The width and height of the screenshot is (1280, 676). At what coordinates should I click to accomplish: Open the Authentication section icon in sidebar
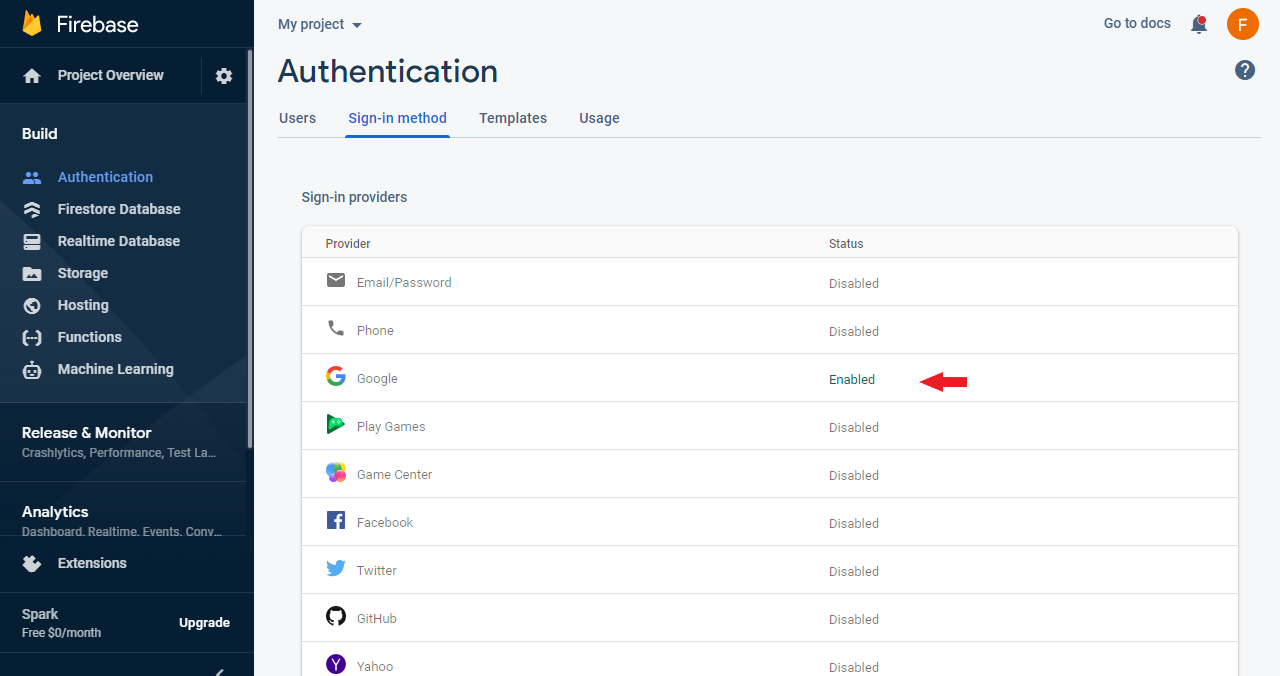coord(34,176)
